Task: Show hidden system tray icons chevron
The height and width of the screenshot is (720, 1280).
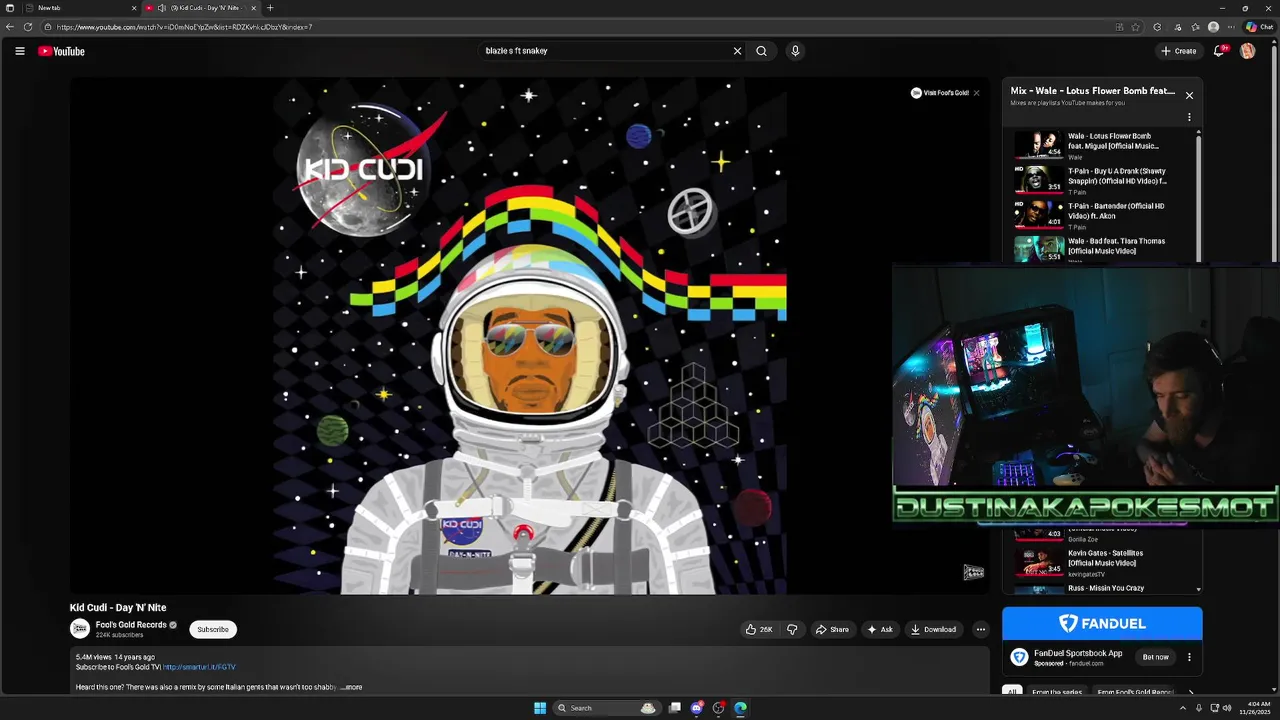Action: point(1182,708)
